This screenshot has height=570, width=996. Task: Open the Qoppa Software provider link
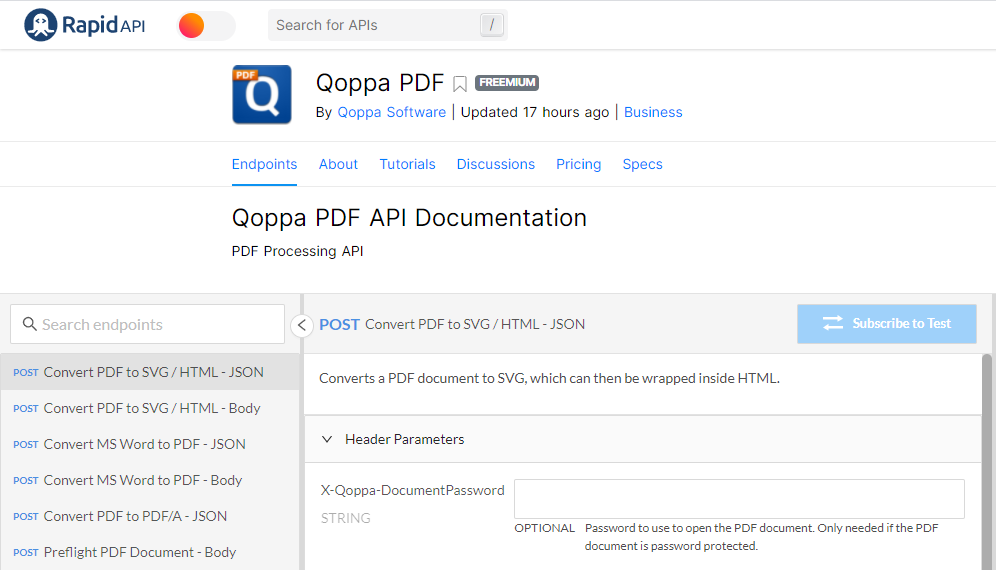tap(391, 112)
